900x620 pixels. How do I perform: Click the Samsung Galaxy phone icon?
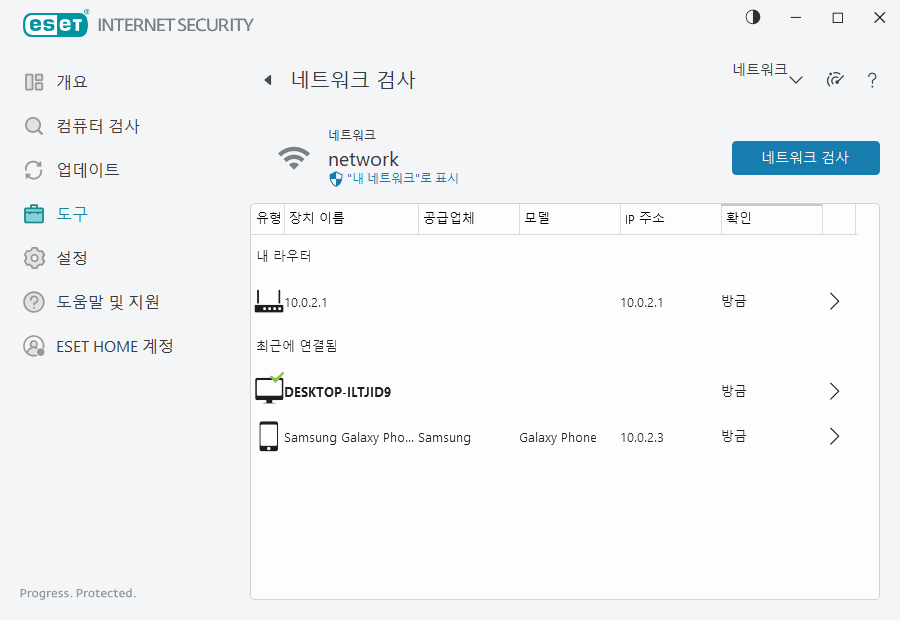pos(268,436)
